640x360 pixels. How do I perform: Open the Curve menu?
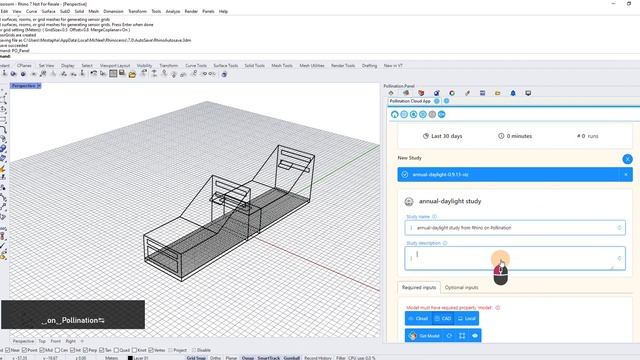tap(31, 11)
